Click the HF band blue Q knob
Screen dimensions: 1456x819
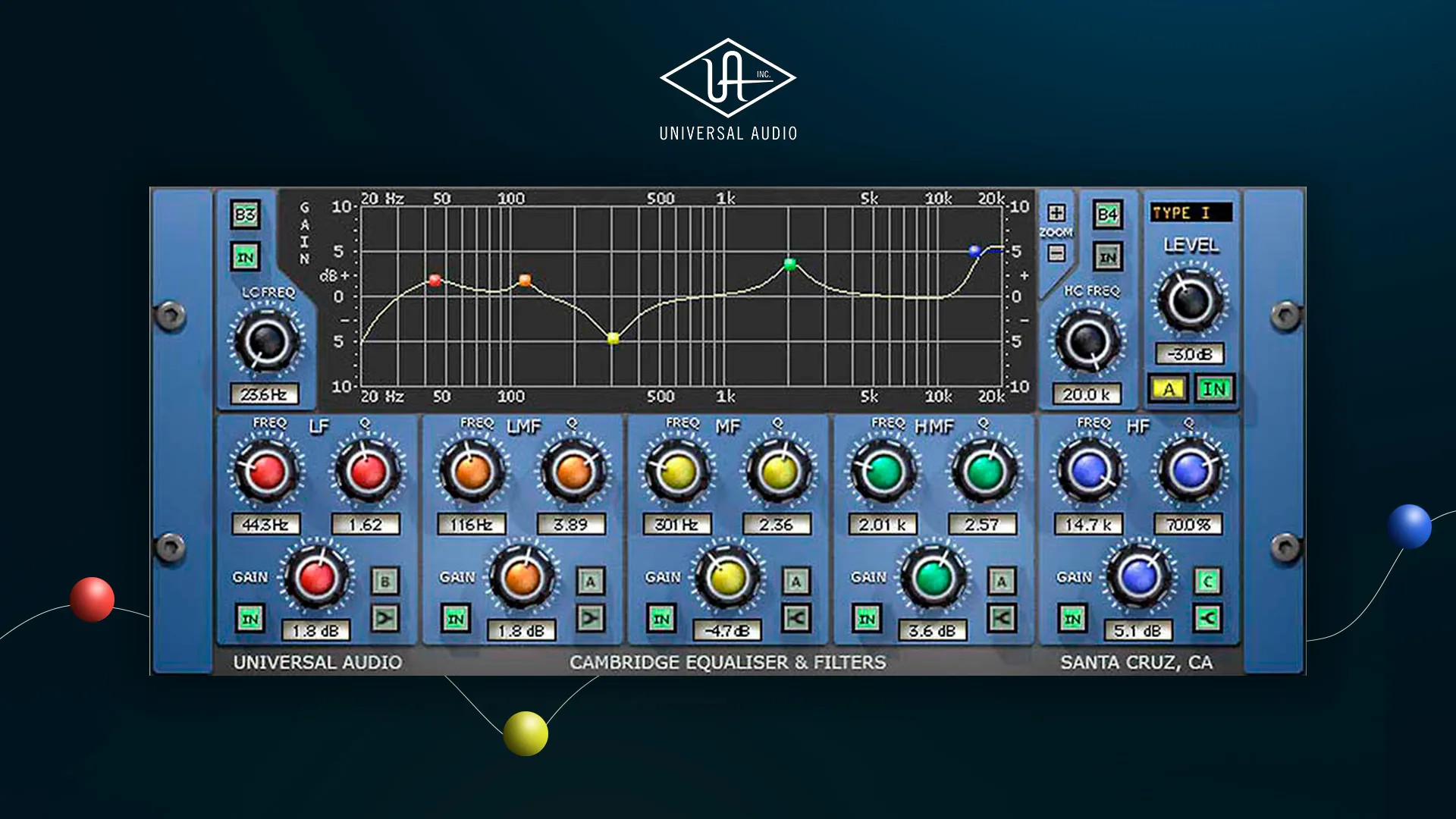[x=1190, y=472]
